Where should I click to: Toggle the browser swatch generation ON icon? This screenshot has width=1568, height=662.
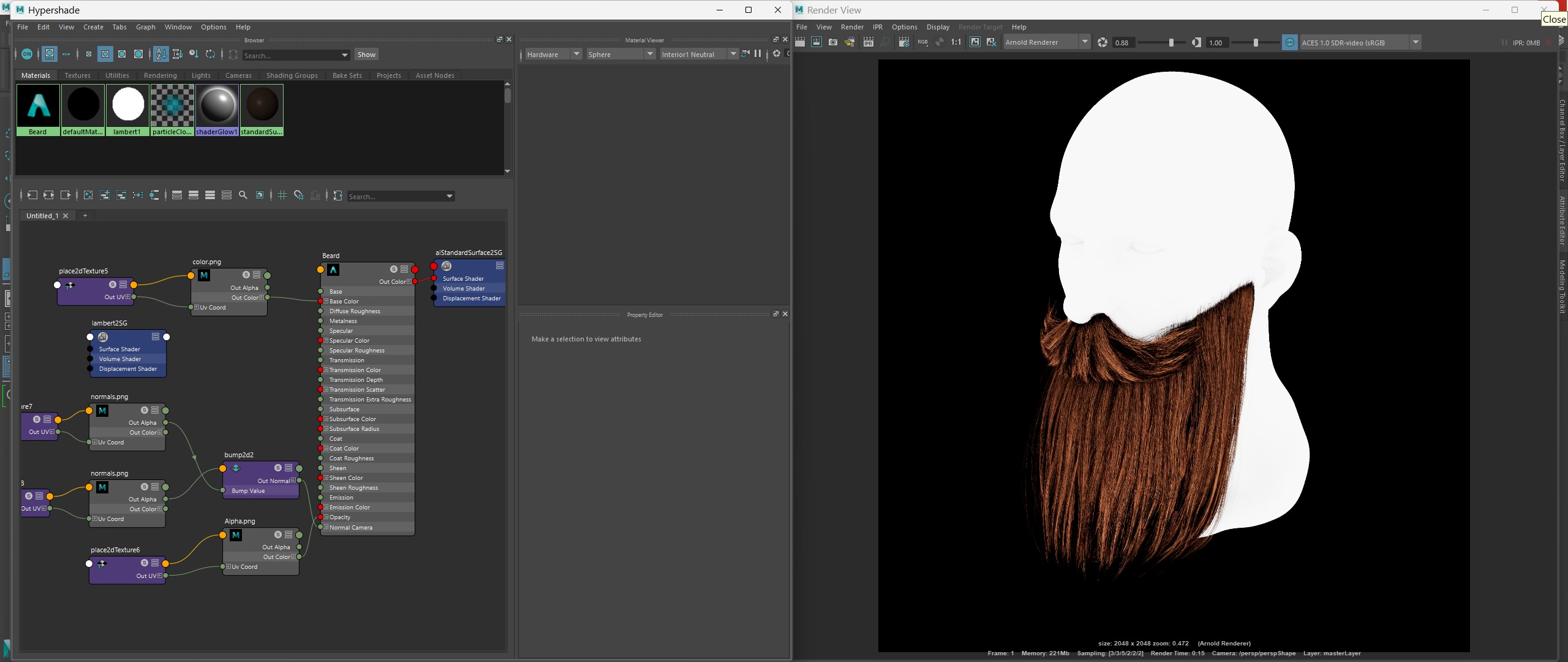click(27, 54)
